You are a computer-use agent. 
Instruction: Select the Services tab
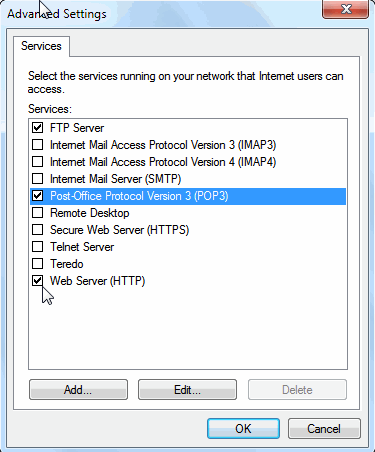[41, 46]
